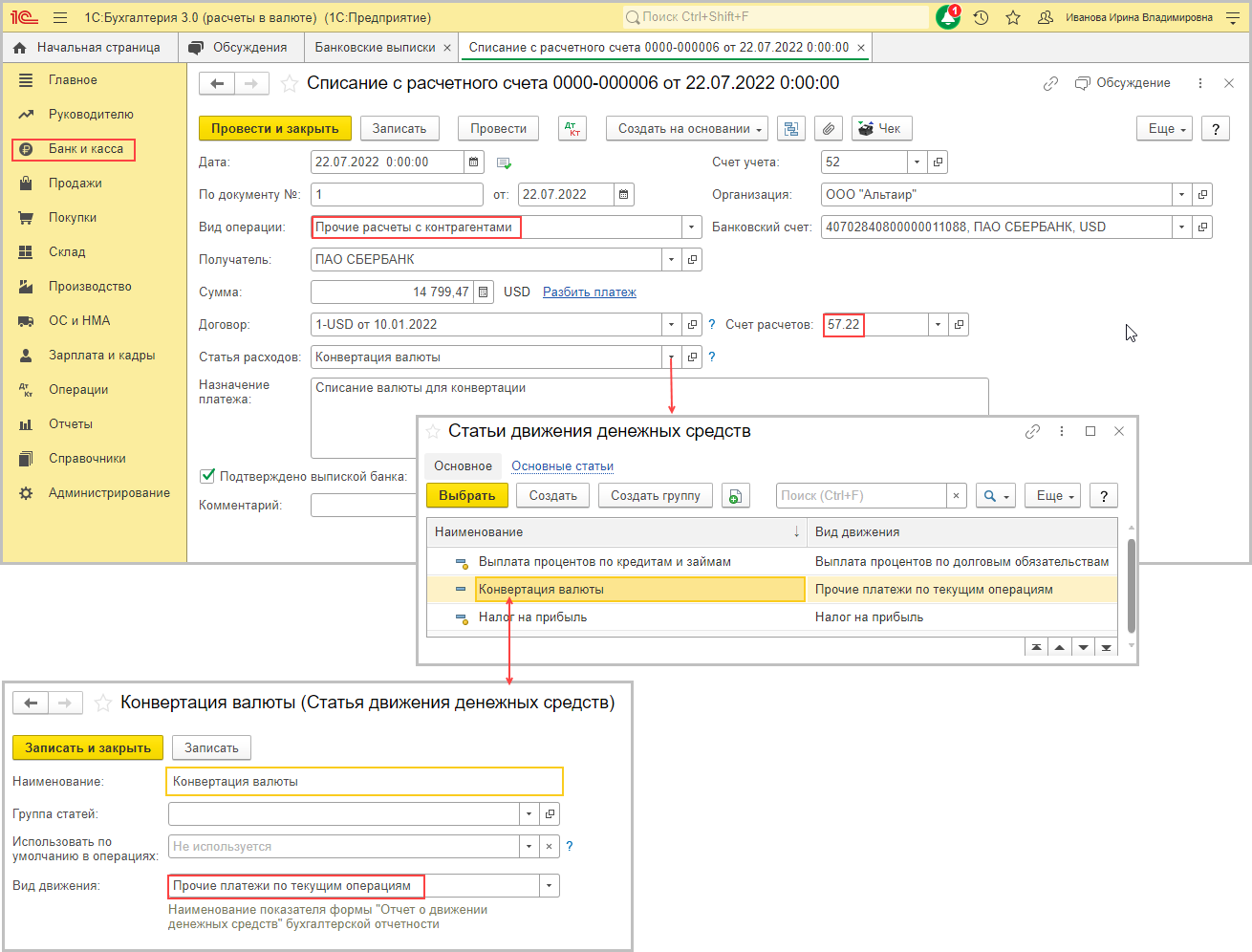Click the Сумма input field
This screenshot has height=952, width=1252.
pyautogui.click(x=392, y=292)
